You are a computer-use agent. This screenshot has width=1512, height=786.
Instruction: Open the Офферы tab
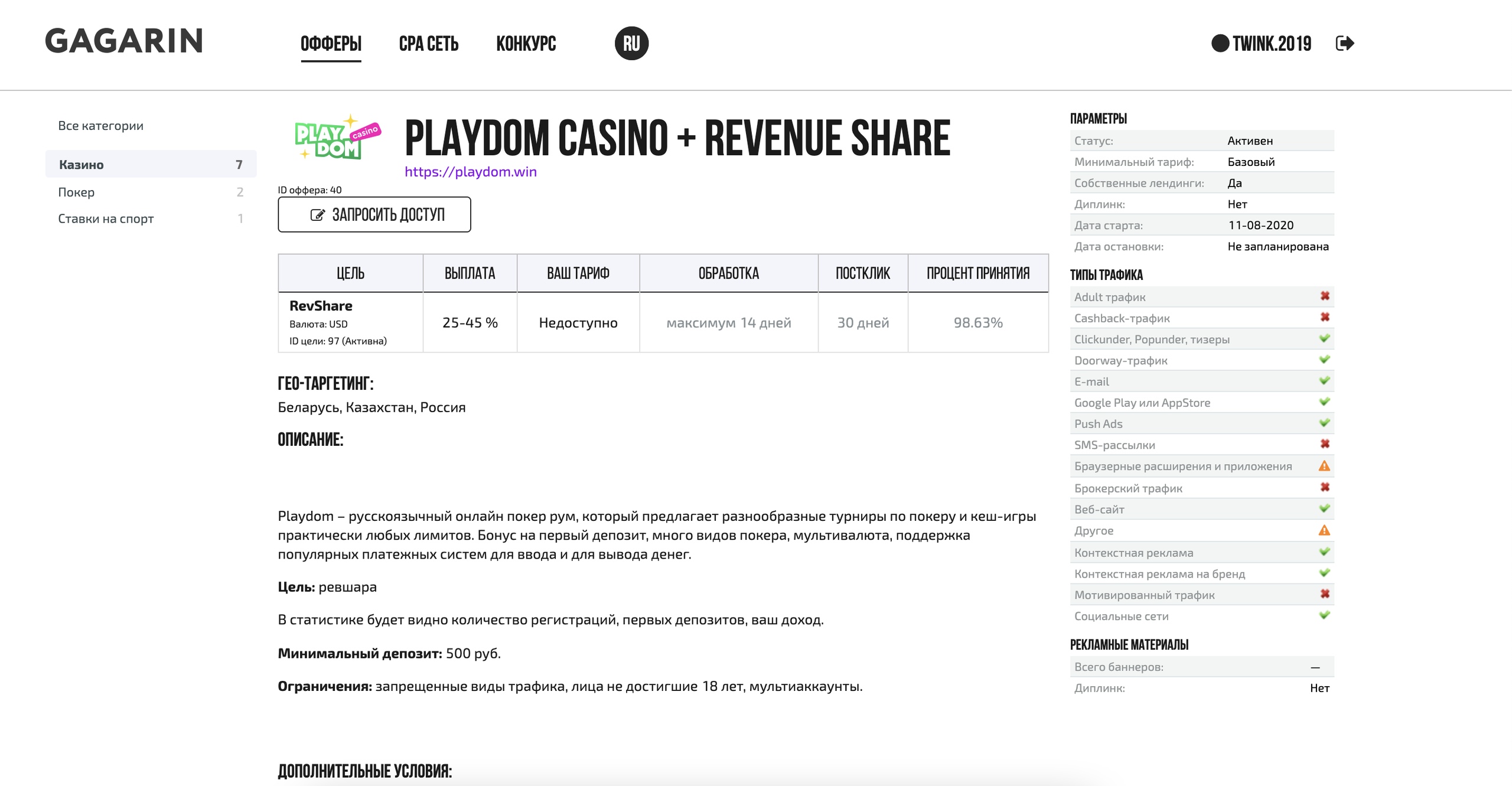331,44
